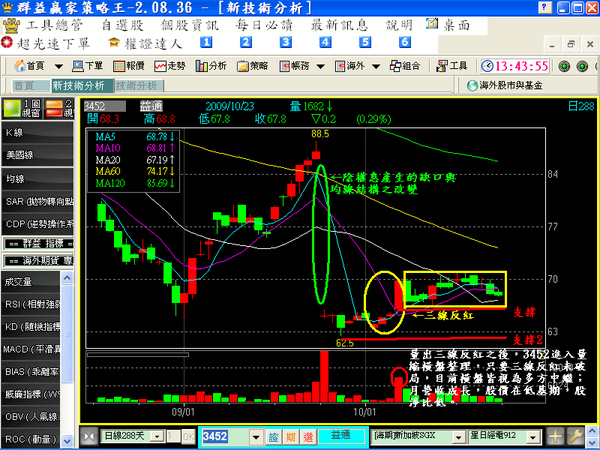Image resolution: width=600 pixels, height=450 pixels.
Task: Open the 報價 quotes toolbar button
Action: click(129, 66)
